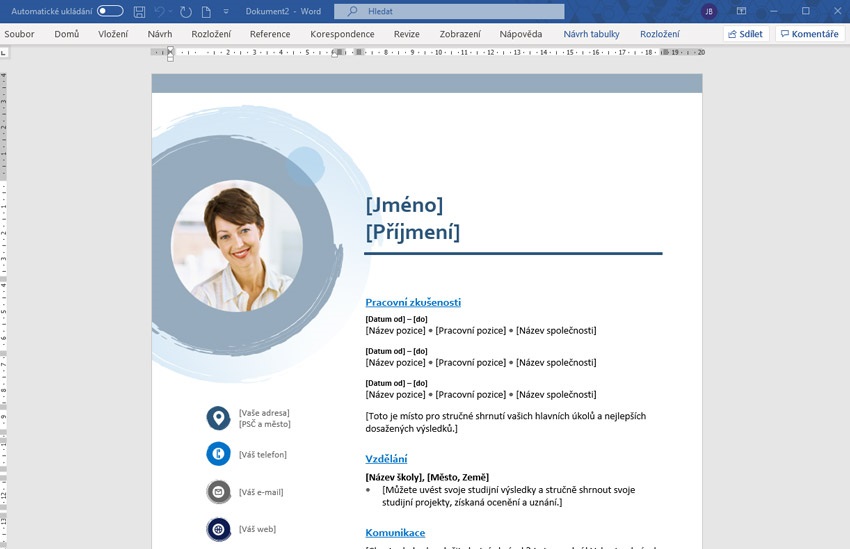Select the profile photo of the woman
This screenshot has height=549, width=850.
click(x=237, y=246)
